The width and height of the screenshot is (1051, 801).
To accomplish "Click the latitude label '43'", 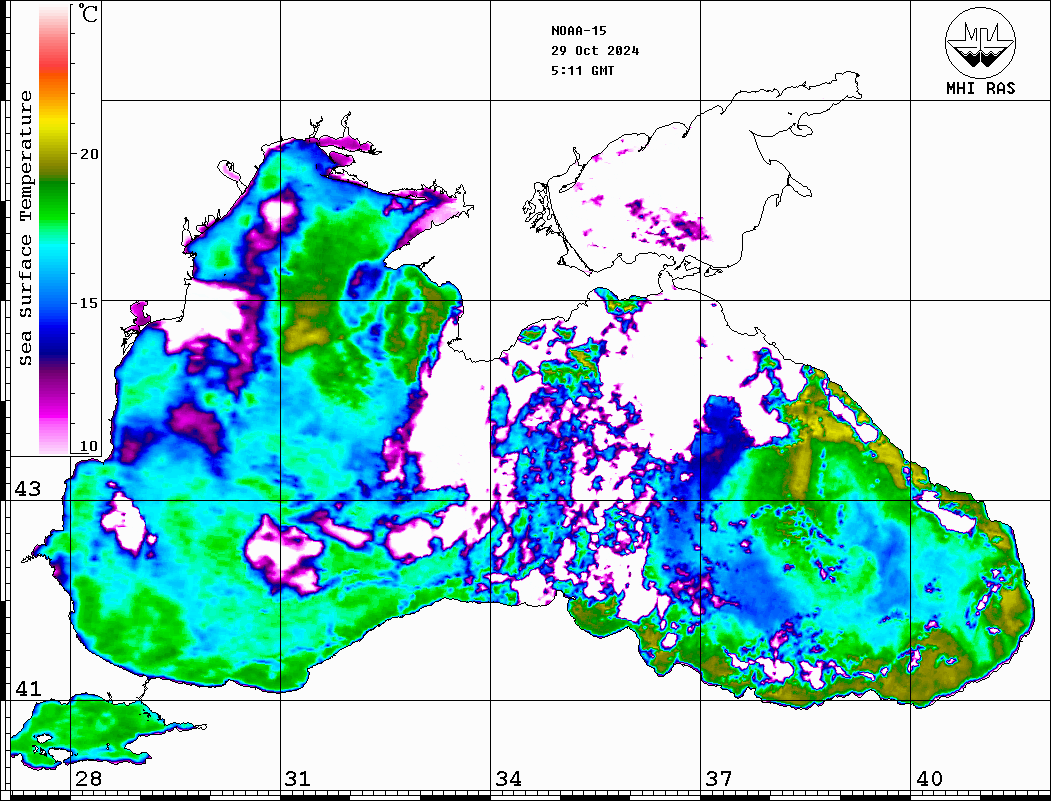I will click(x=28, y=489).
